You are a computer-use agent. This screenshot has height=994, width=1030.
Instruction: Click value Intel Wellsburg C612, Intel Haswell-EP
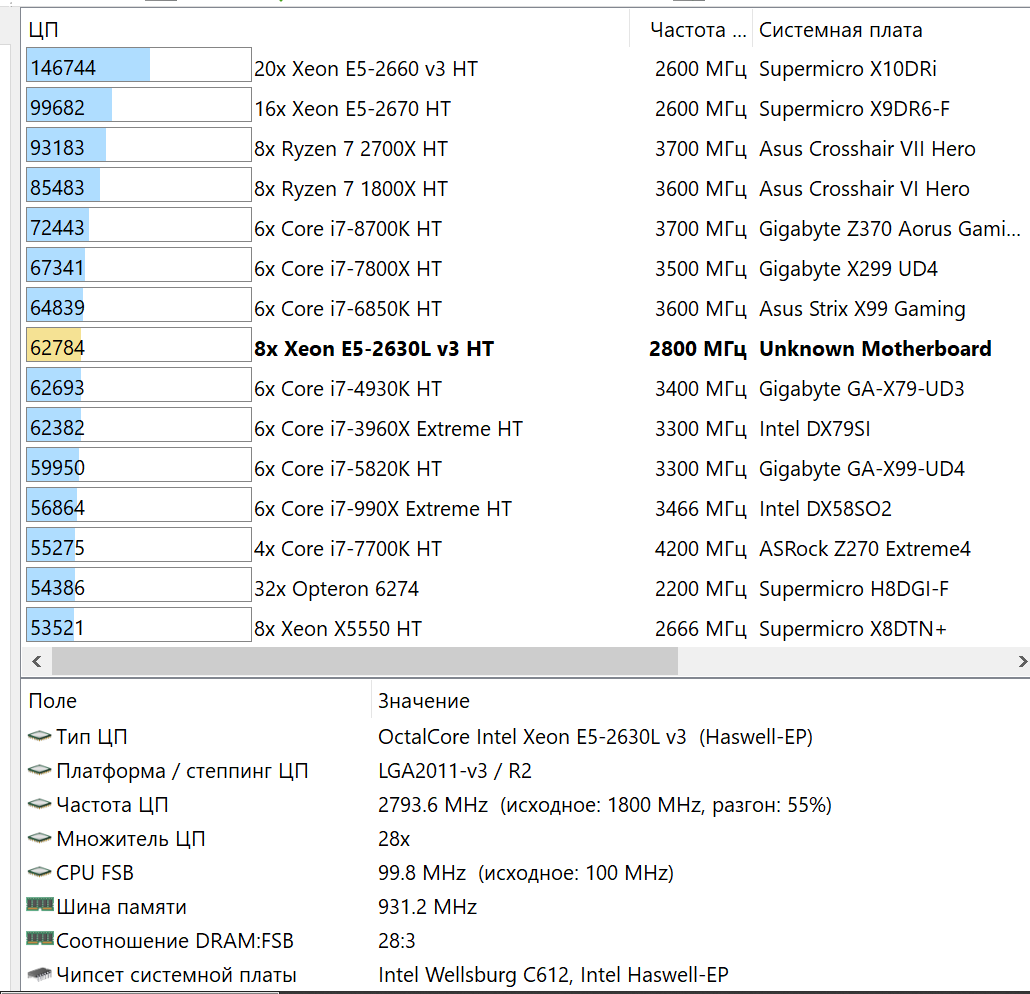tap(553, 975)
